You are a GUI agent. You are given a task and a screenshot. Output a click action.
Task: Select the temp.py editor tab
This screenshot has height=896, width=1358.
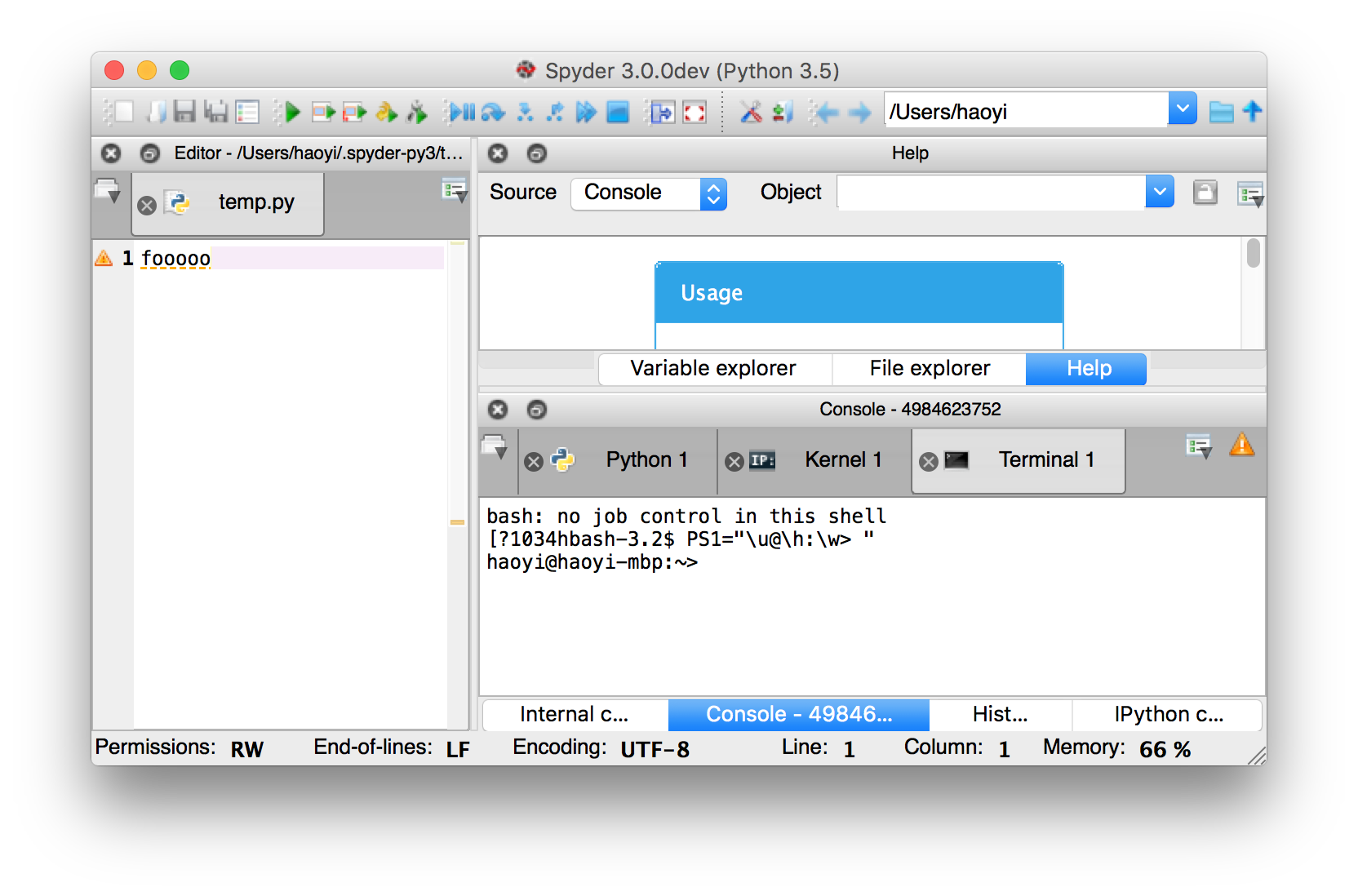228,203
